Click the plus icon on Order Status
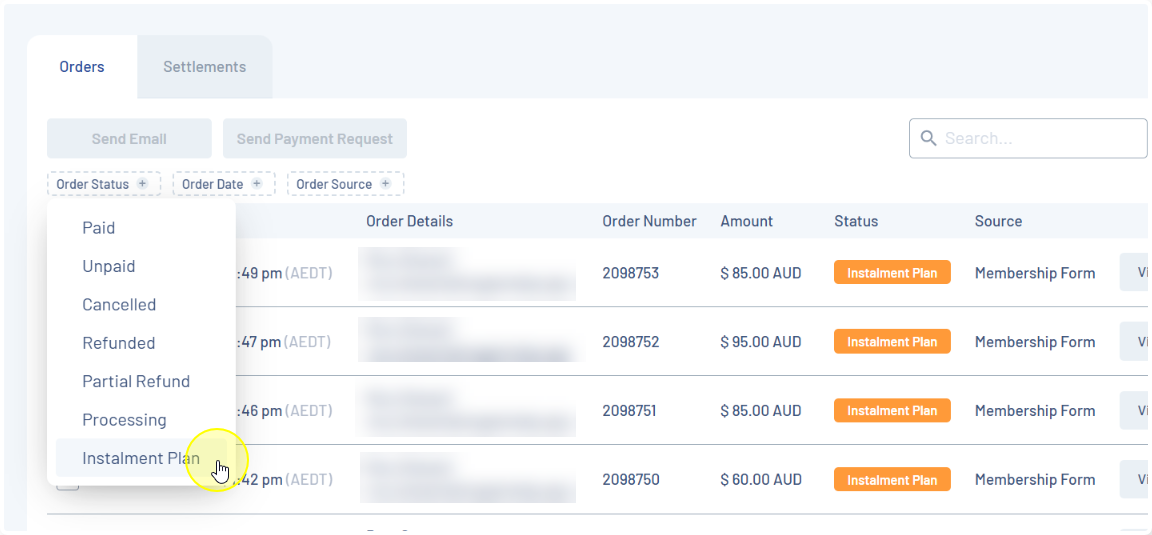The width and height of the screenshot is (1152, 535). pyautogui.click(x=143, y=184)
